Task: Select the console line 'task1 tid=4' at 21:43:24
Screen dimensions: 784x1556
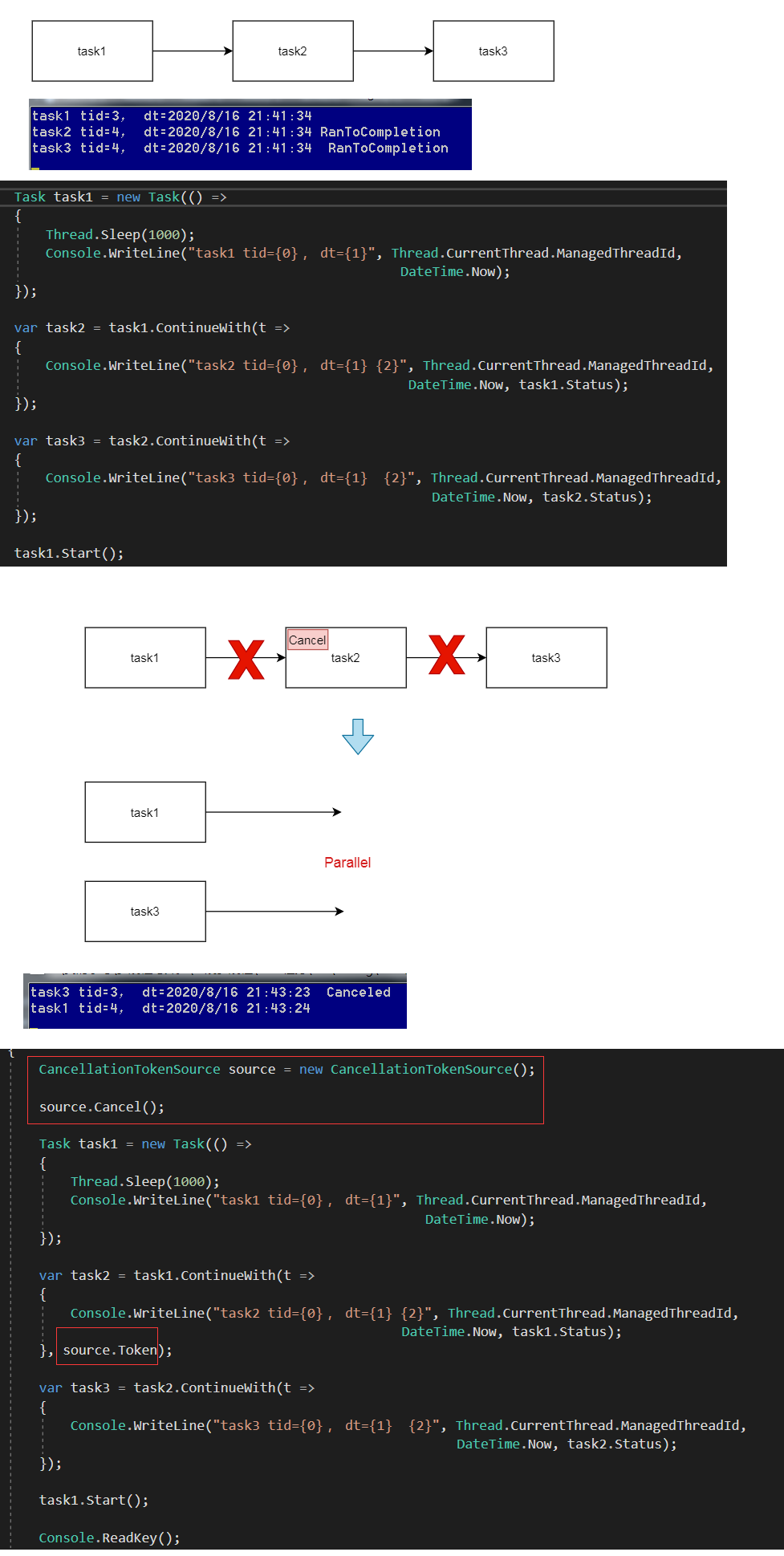Action: click(170, 1008)
